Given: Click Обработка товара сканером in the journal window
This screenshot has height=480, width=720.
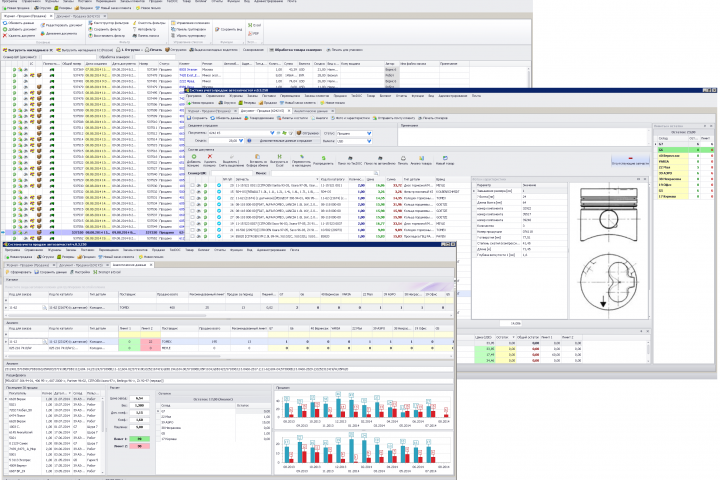Looking at the screenshot, I should coord(295,50).
